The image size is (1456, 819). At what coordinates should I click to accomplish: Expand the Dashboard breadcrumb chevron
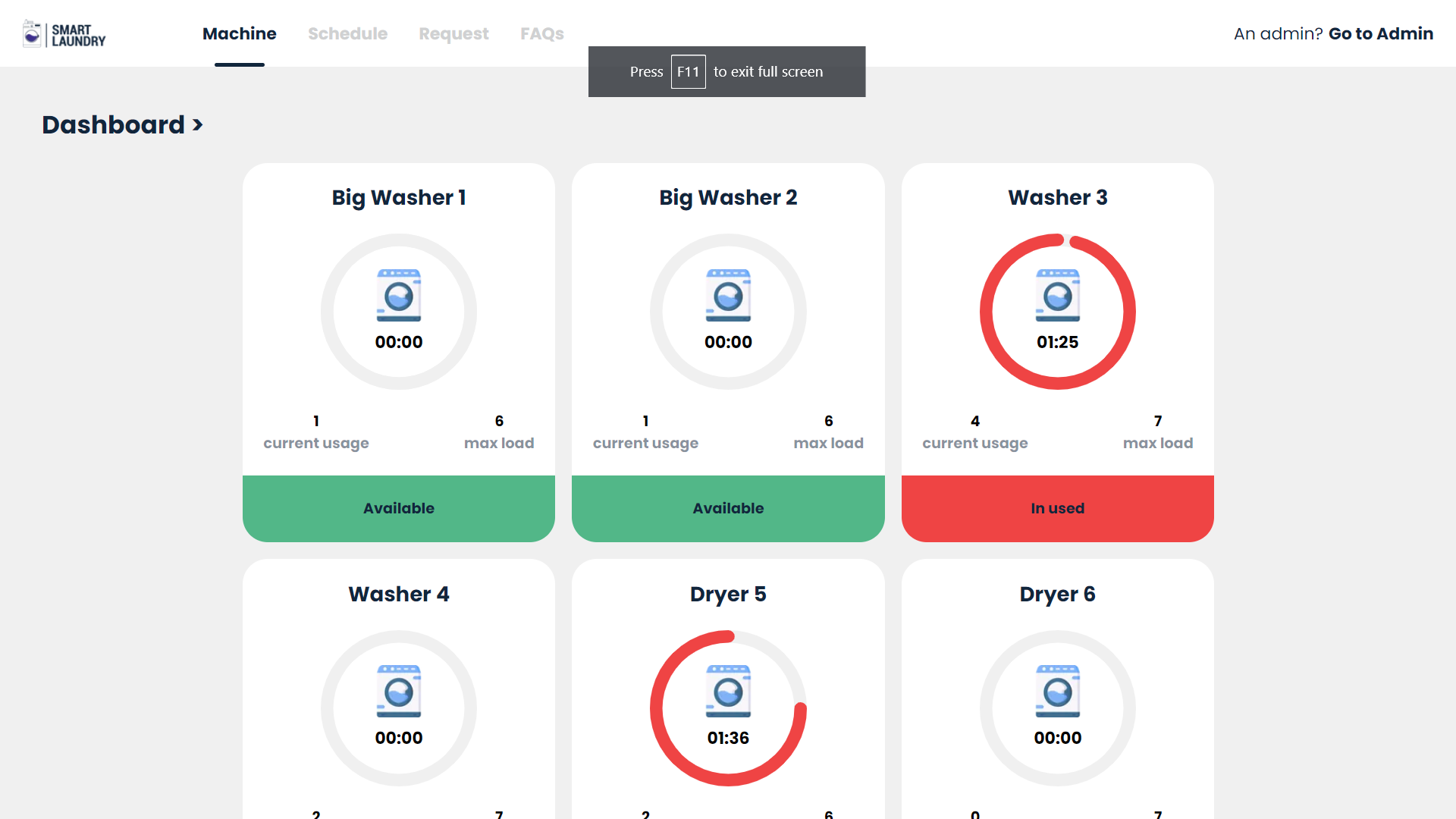point(198,125)
